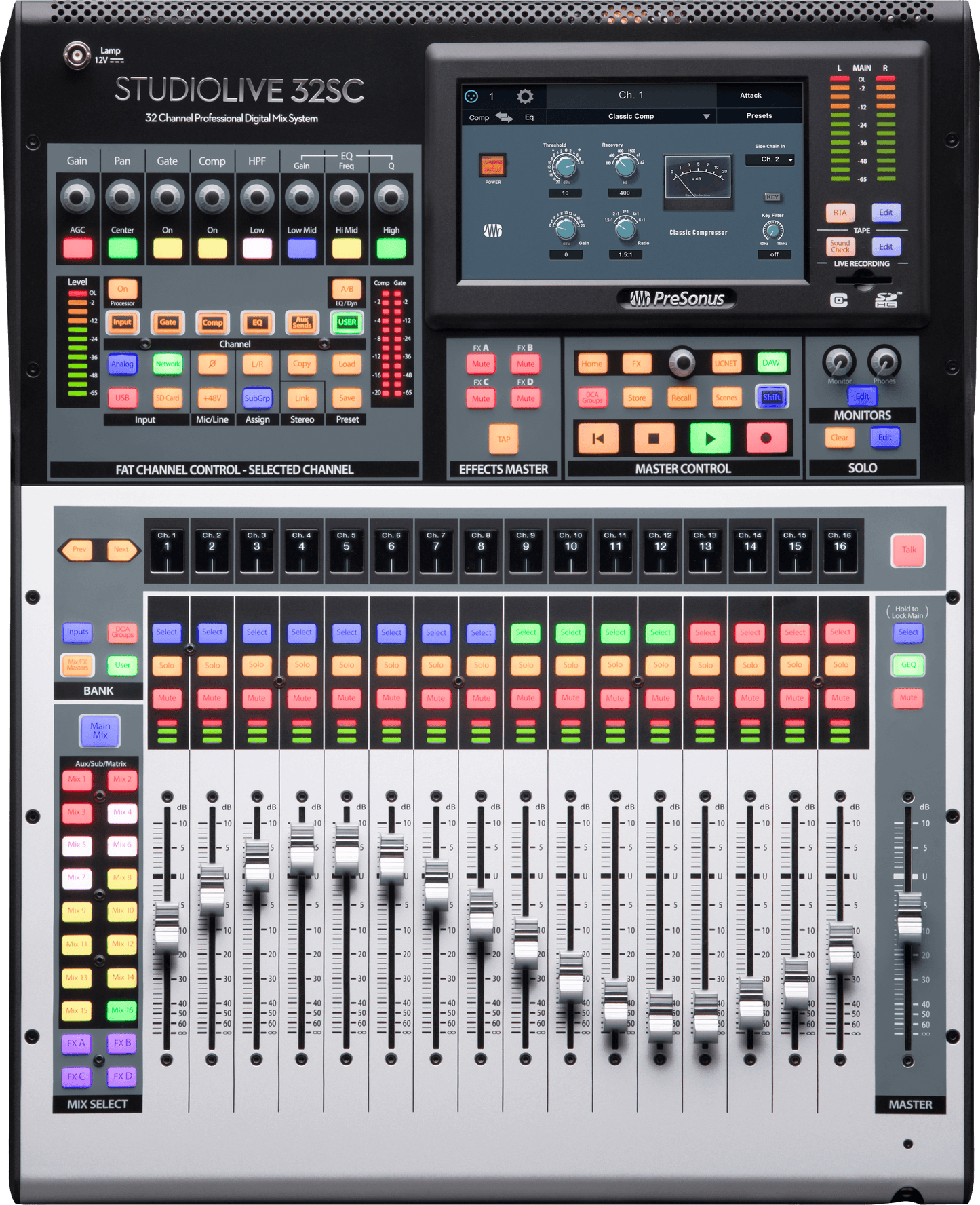Select the Main Mix button
Screen dimensions: 980x1205
click(x=100, y=731)
